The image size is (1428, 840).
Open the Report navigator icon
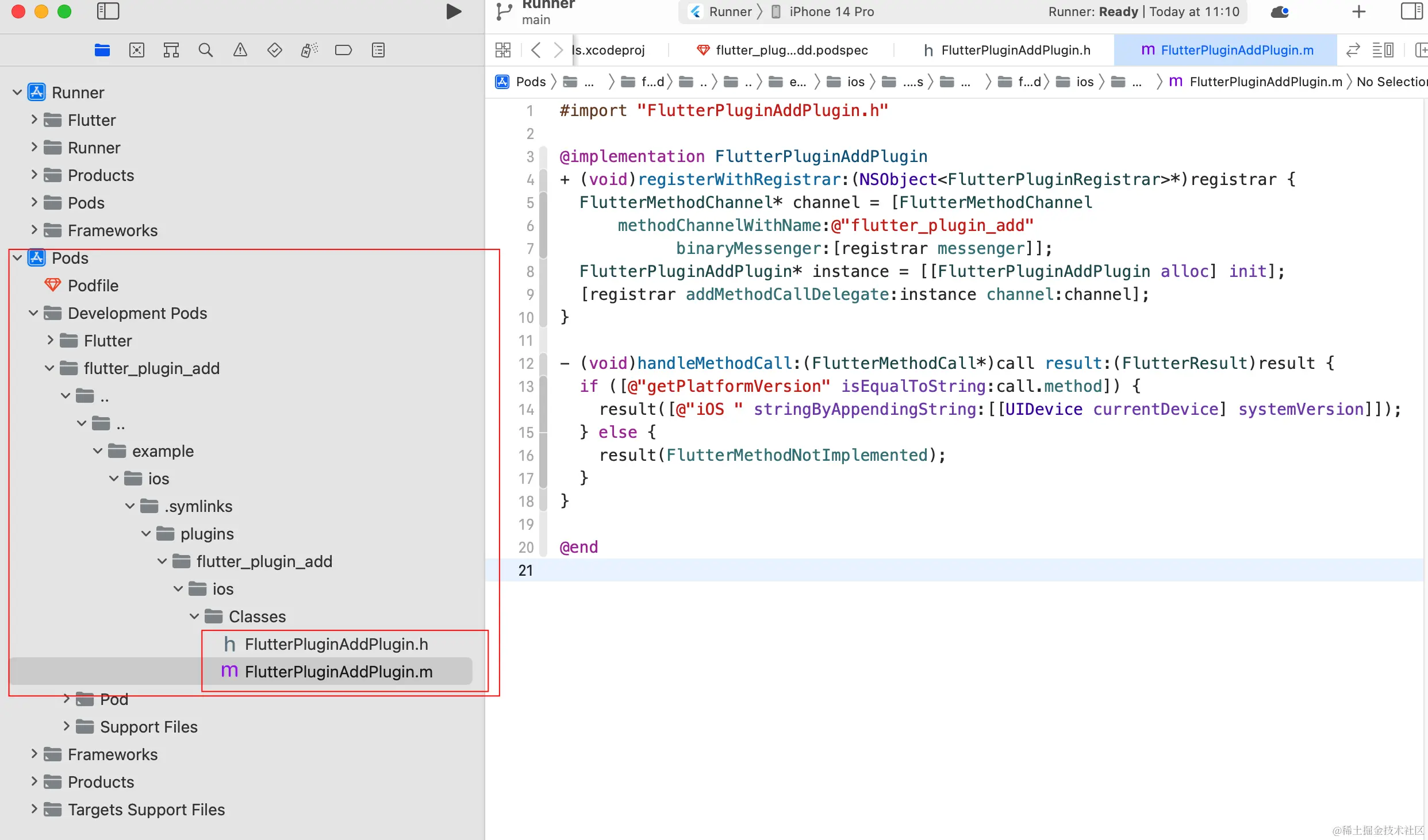pos(378,50)
